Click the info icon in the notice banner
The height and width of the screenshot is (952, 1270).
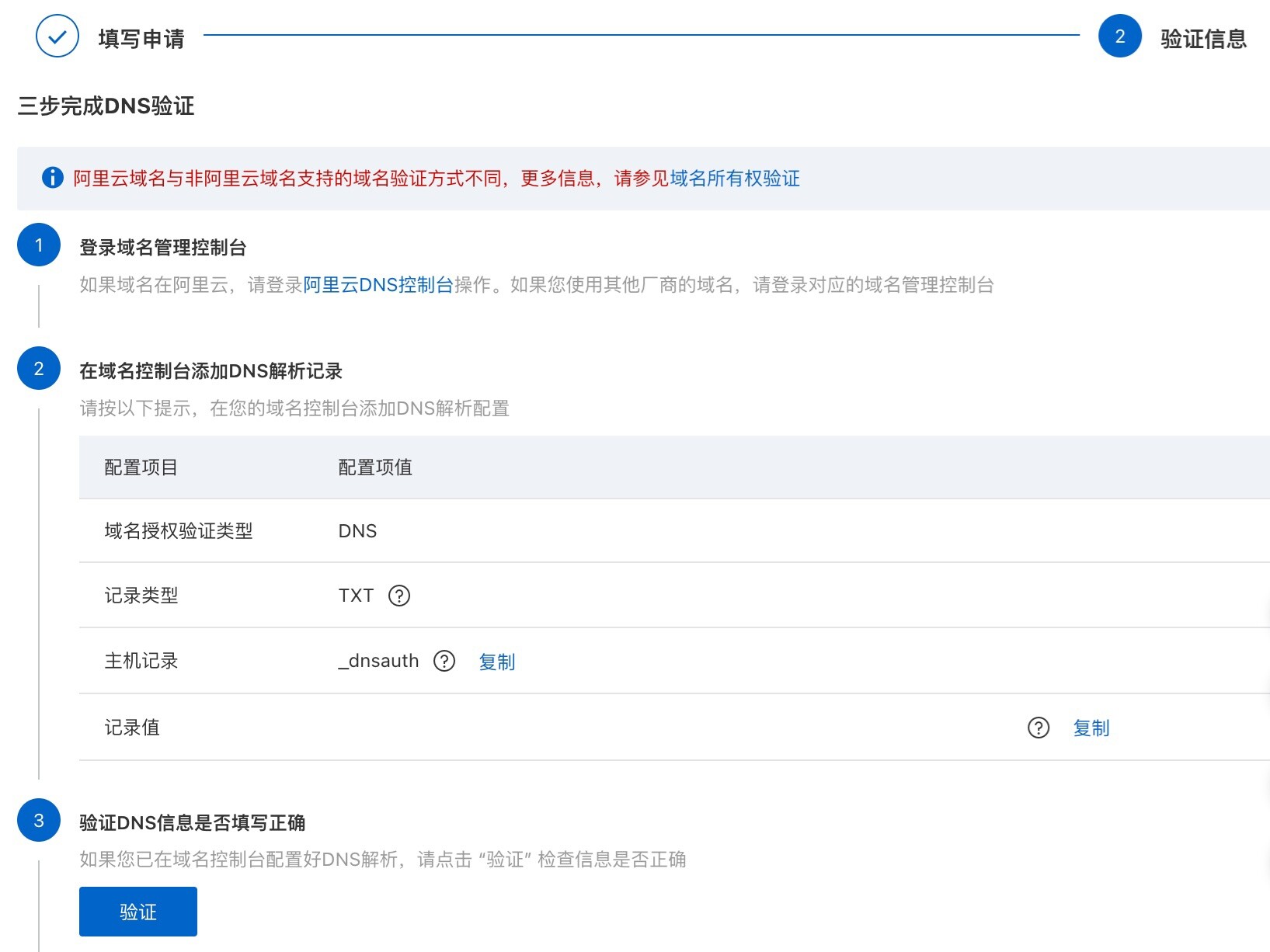pyautogui.click(x=51, y=178)
